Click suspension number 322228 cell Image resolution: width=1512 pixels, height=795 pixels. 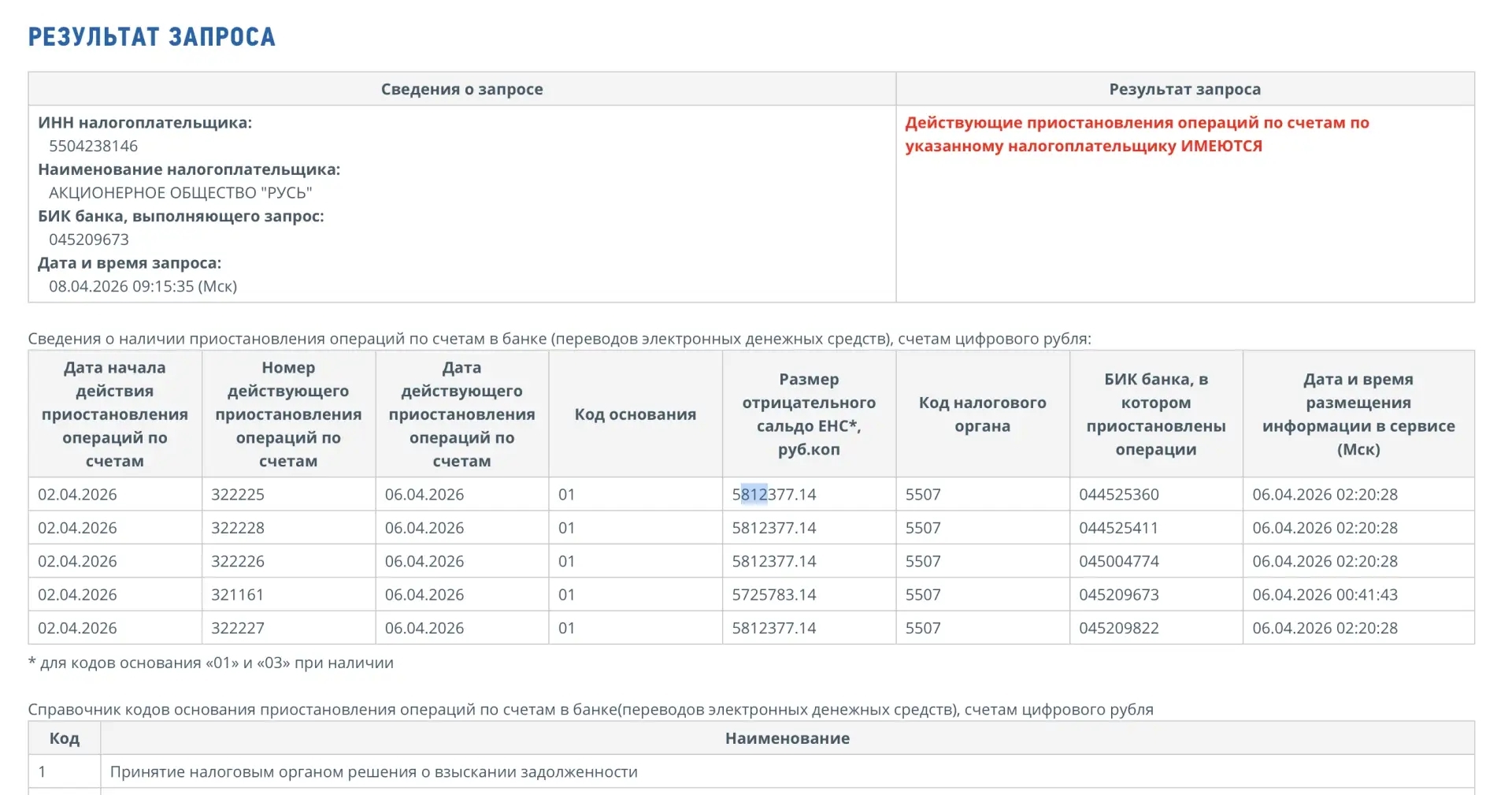pyautogui.click(x=238, y=528)
